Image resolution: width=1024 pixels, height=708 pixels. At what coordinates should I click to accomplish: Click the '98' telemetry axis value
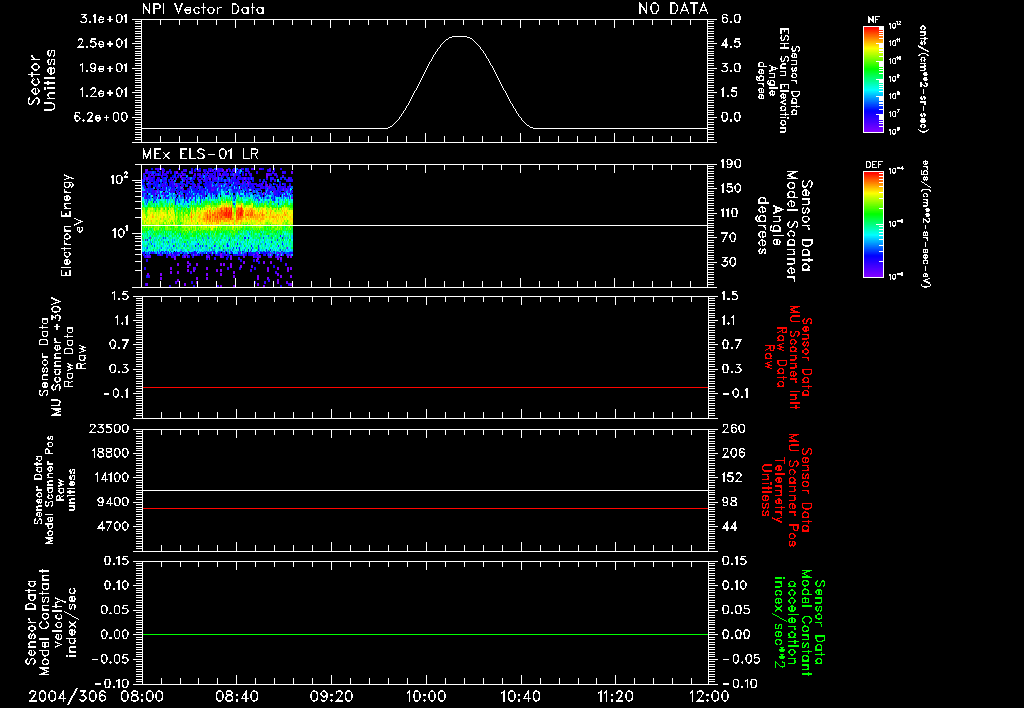729,502
